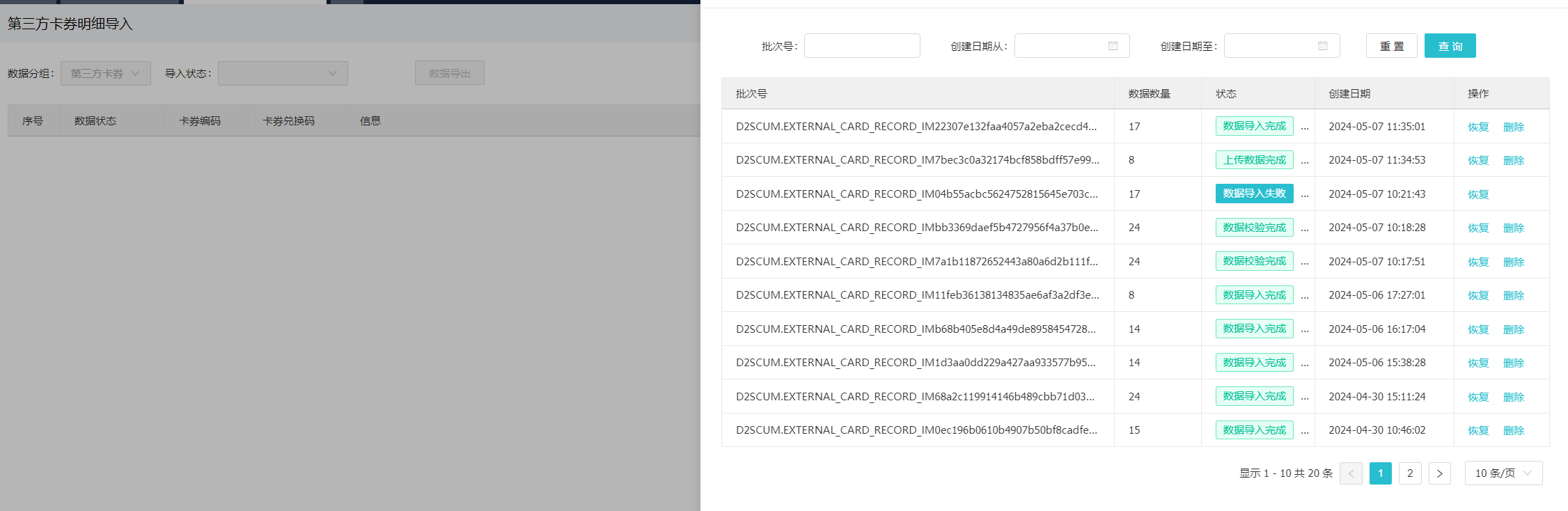The image size is (1568, 511).
Task: Click ellipsis after the 数据导入失败 status
Action: (x=1305, y=195)
